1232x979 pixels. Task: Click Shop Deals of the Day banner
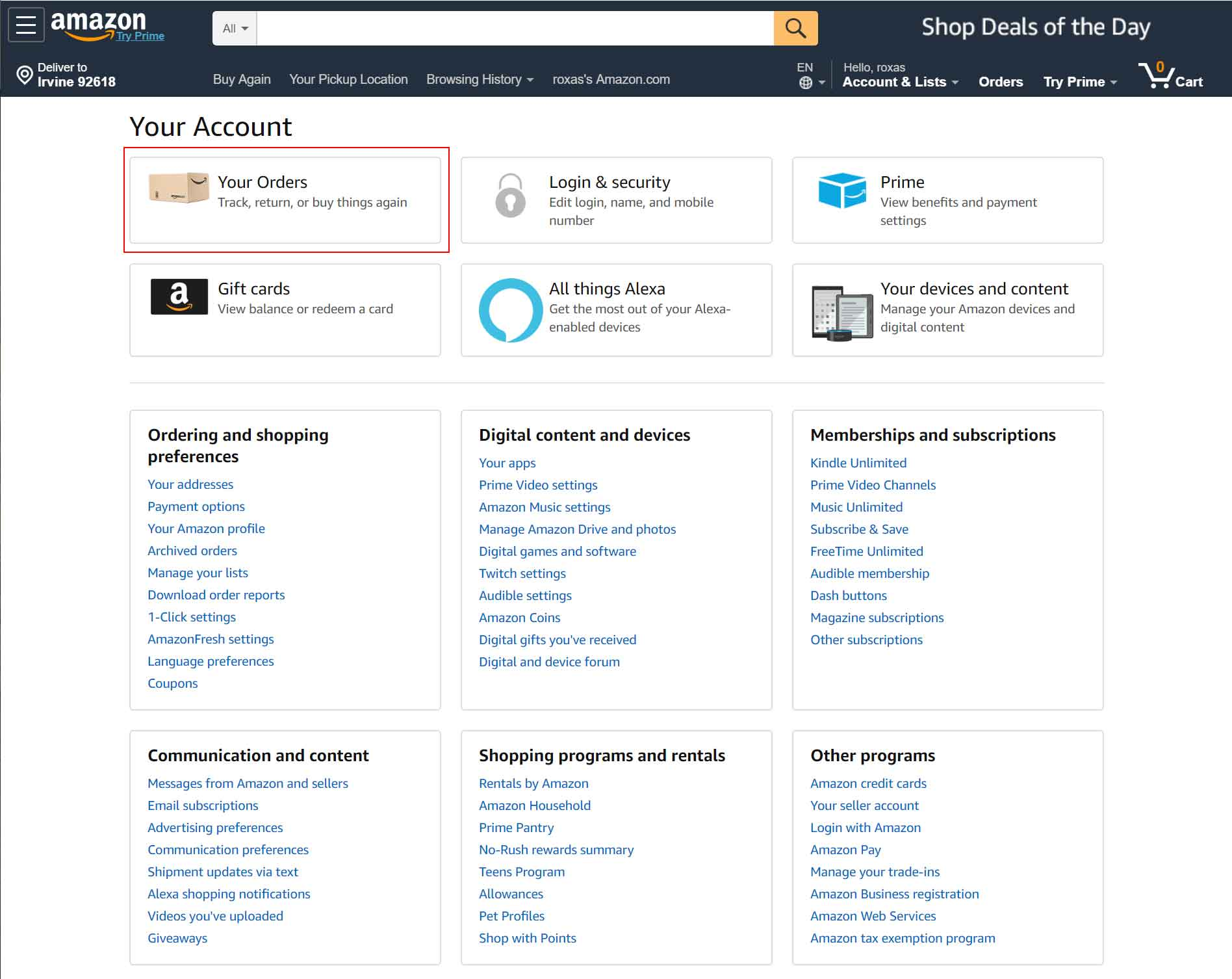(1036, 27)
